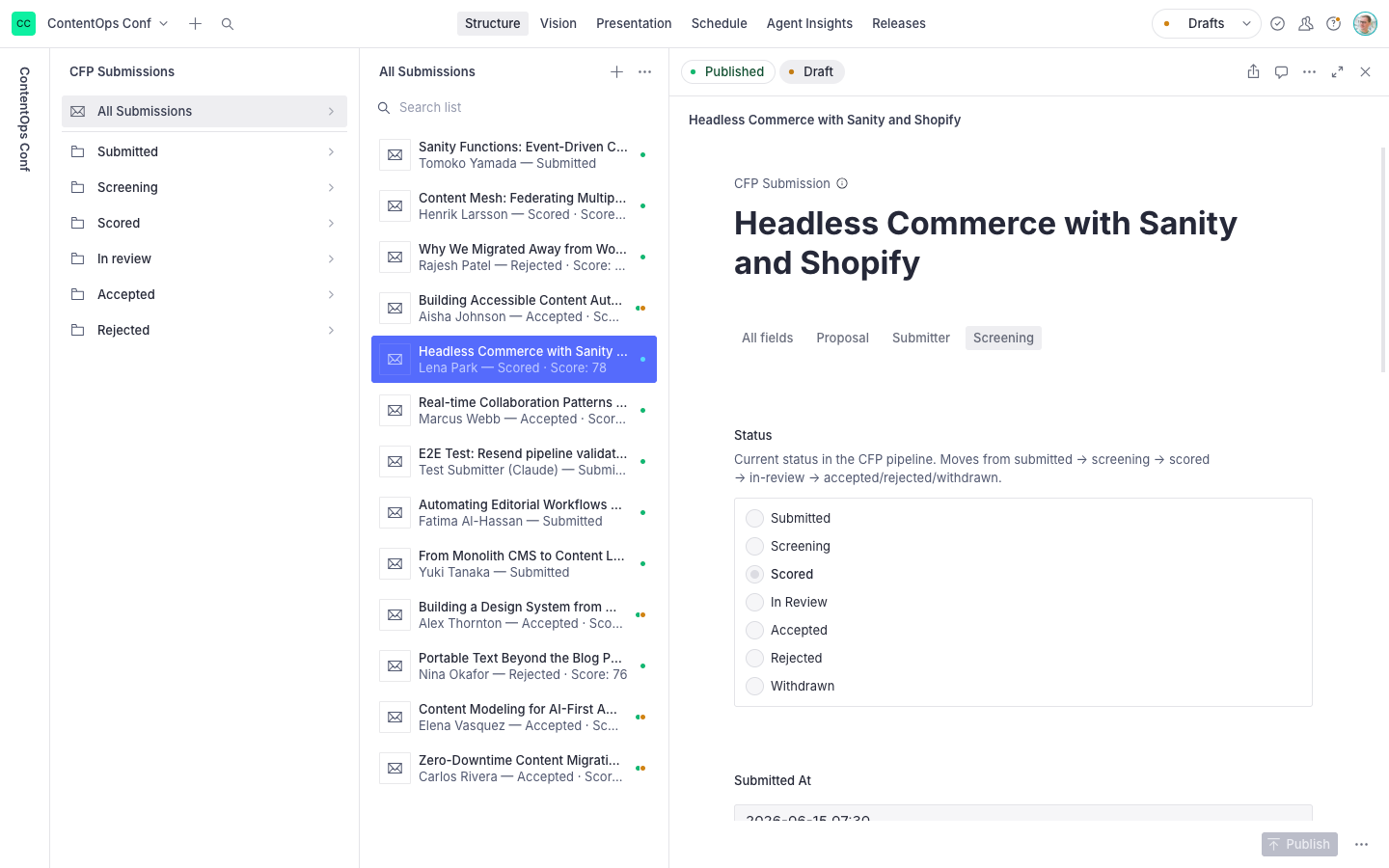The image size is (1389, 868).
Task: Show the All fields group tab
Action: click(x=767, y=338)
